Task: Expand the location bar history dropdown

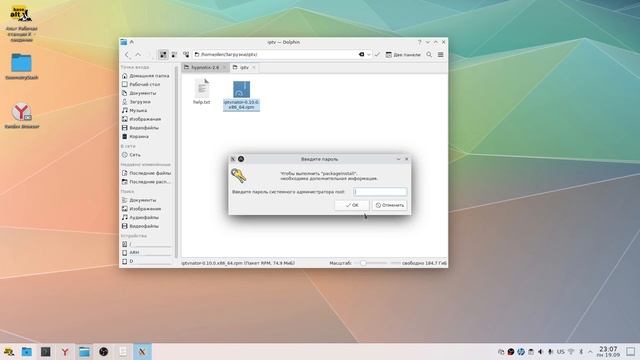Action: [369, 54]
